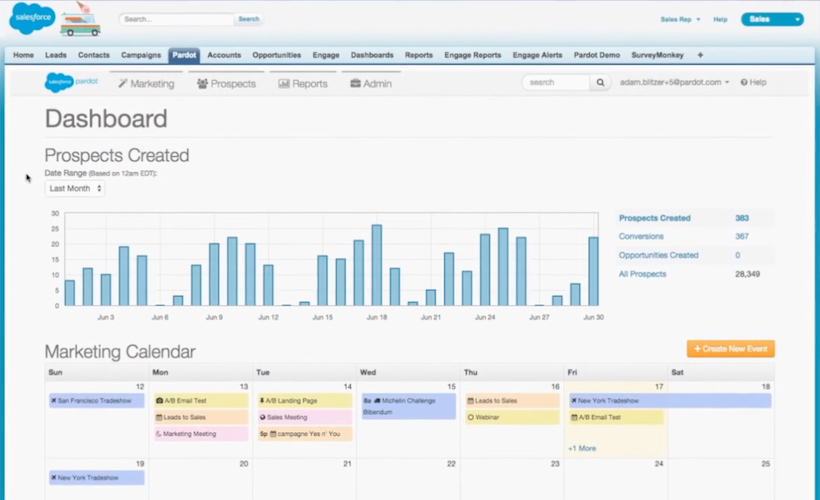The height and width of the screenshot is (500, 820).
Task: Click the Salesforce cloud logo
Action: [x=33, y=18]
